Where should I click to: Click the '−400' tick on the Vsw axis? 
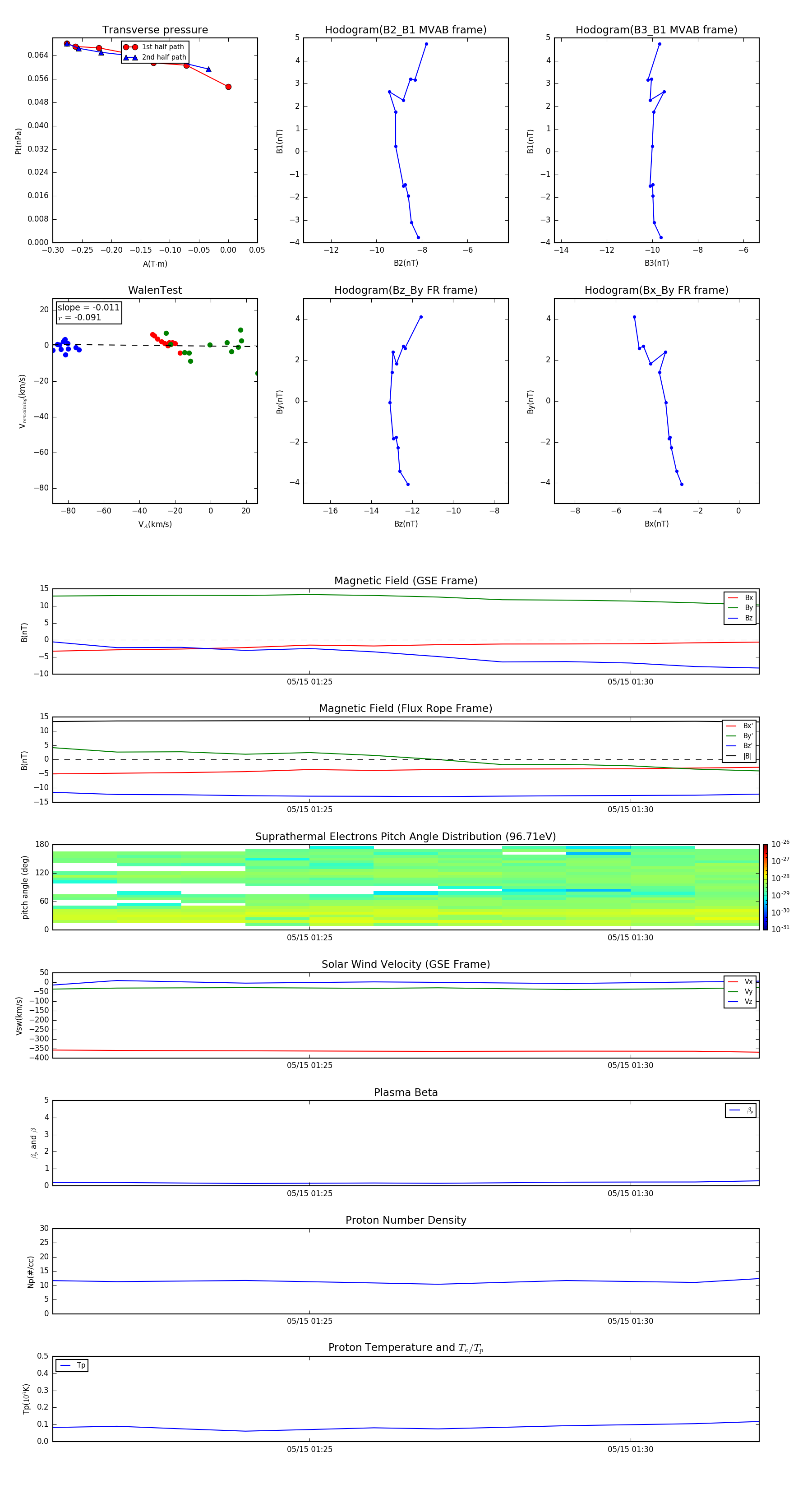click(x=40, y=1058)
